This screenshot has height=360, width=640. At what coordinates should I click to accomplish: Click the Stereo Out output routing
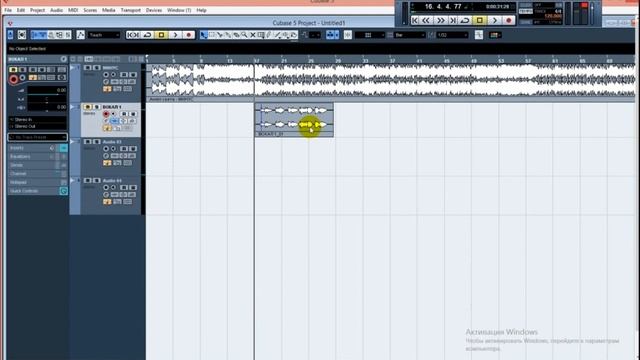(x=38, y=127)
